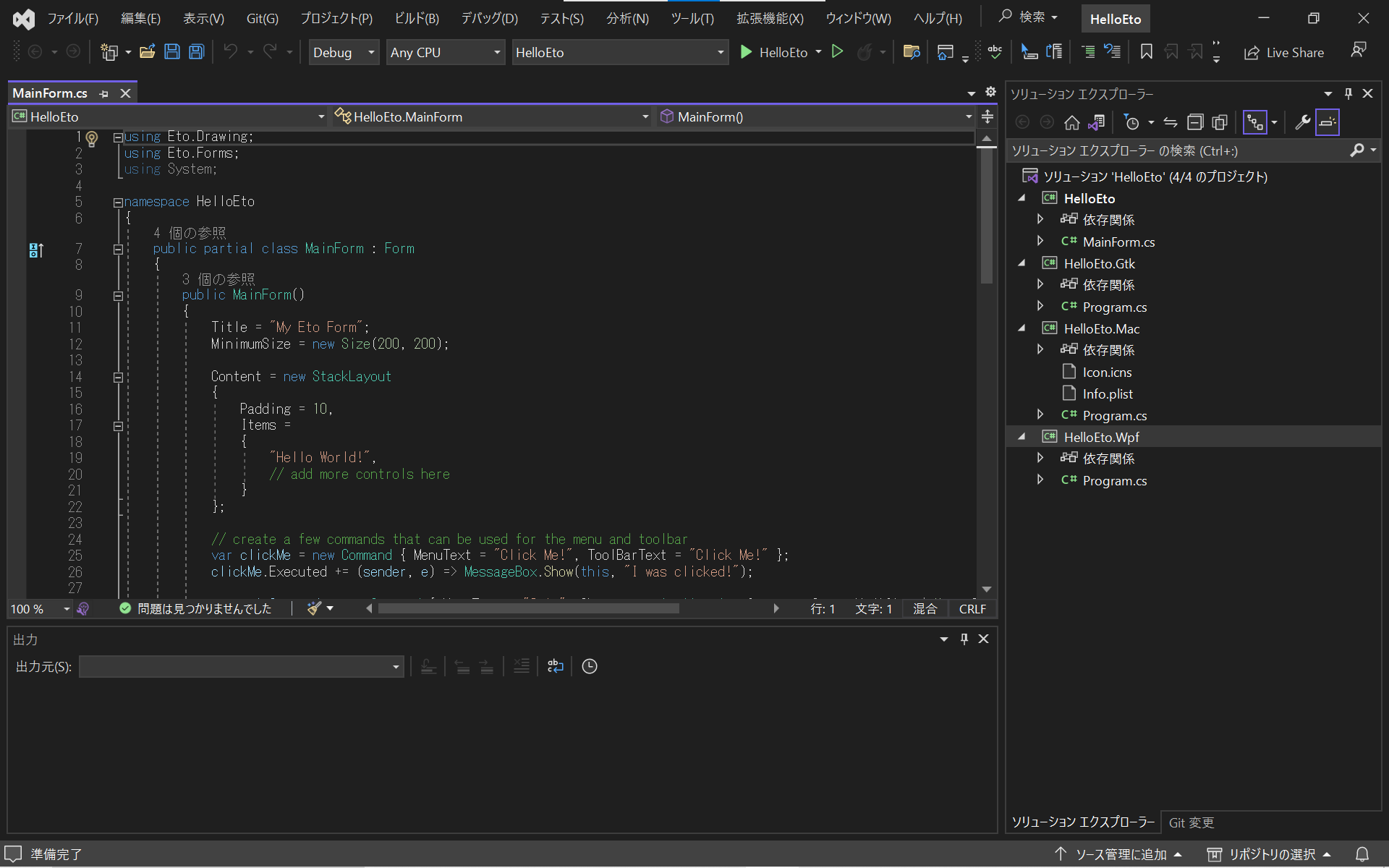This screenshot has width=1389, height=868.
Task: Collapse the using directives block at line 1
Action: 117,137
